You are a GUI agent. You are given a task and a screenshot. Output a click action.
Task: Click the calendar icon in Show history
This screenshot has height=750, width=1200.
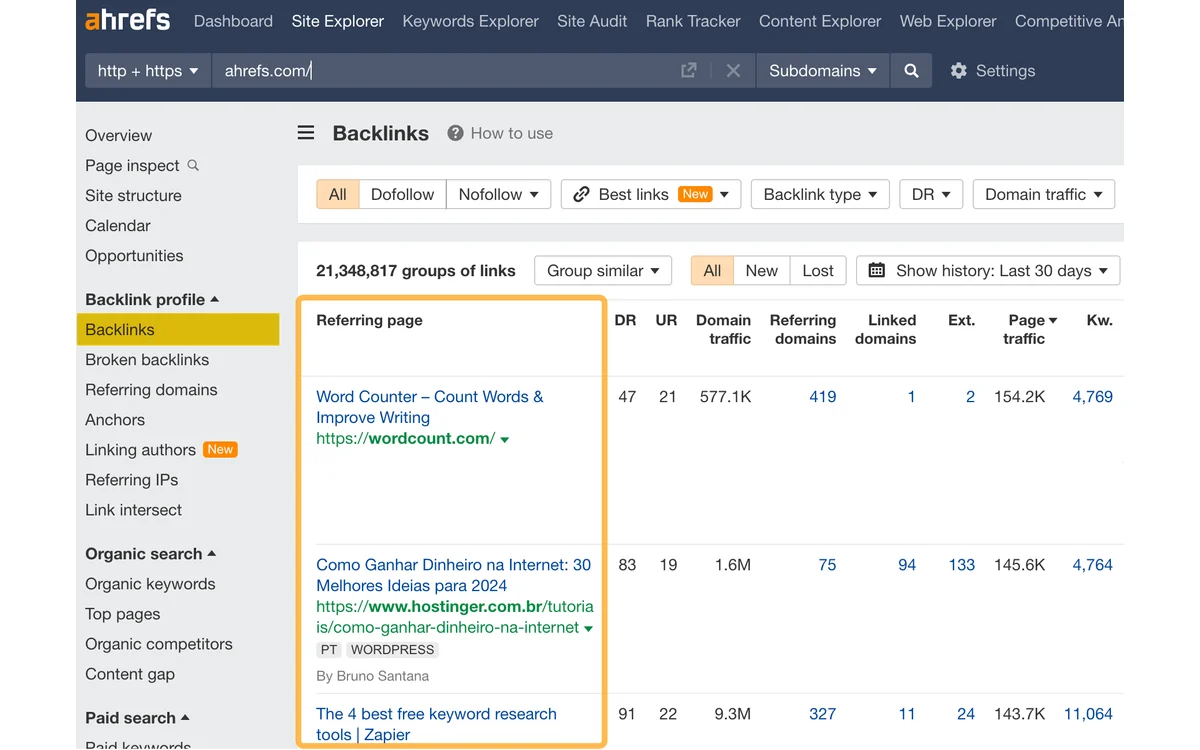[877, 270]
